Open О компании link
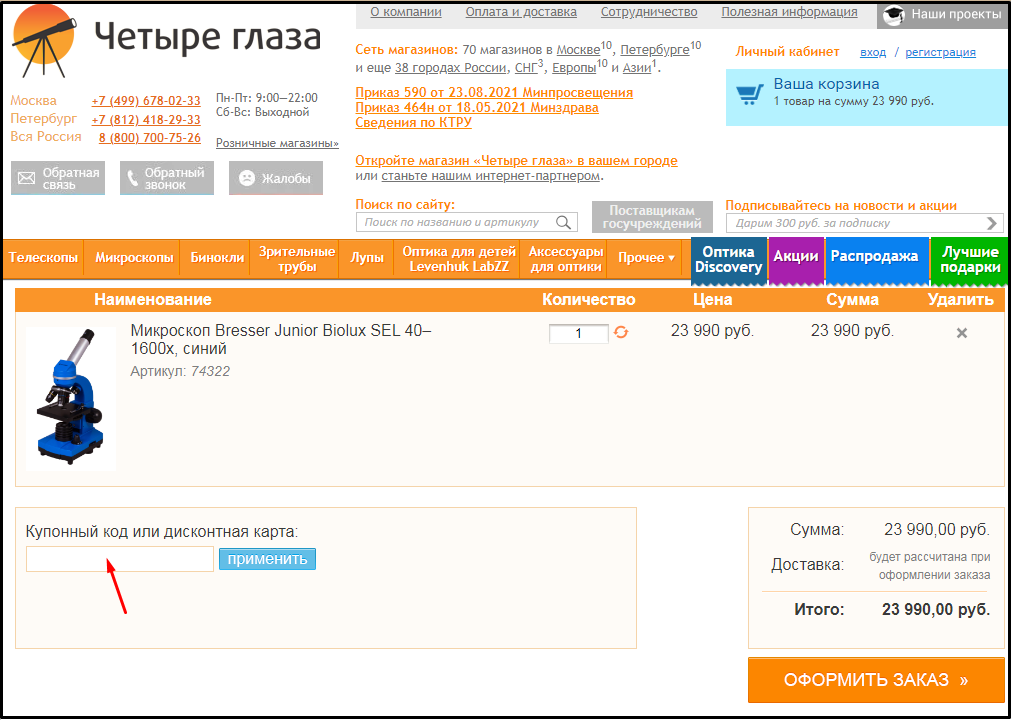 pos(406,12)
